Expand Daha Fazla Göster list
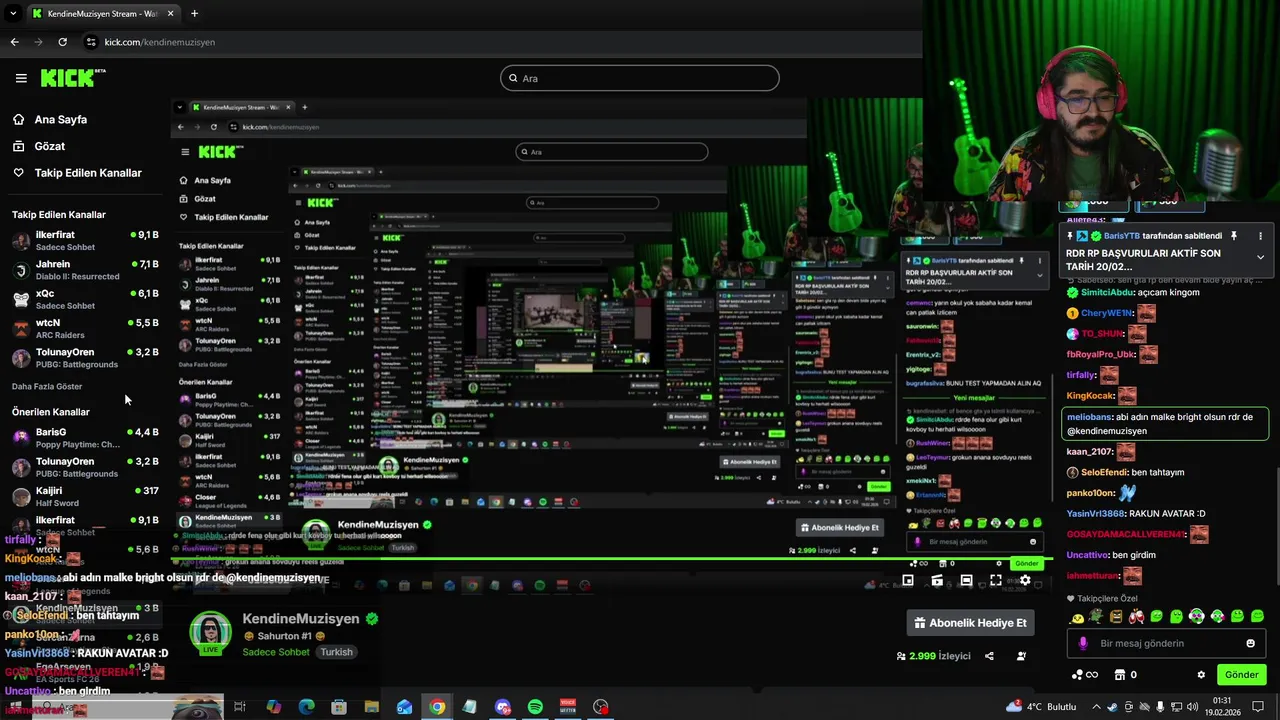This screenshot has width=1280, height=720. (47, 386)
